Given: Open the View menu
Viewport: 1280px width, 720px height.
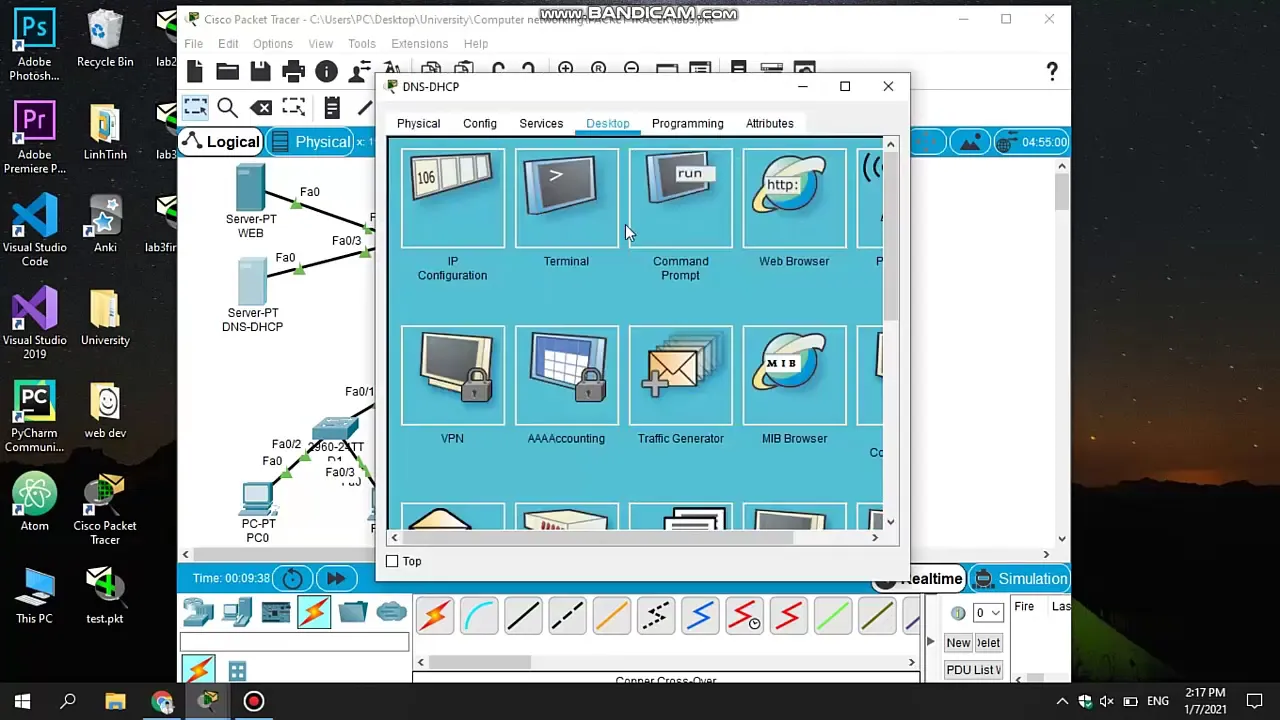Looking at the screenshot, I should point(321,44).
